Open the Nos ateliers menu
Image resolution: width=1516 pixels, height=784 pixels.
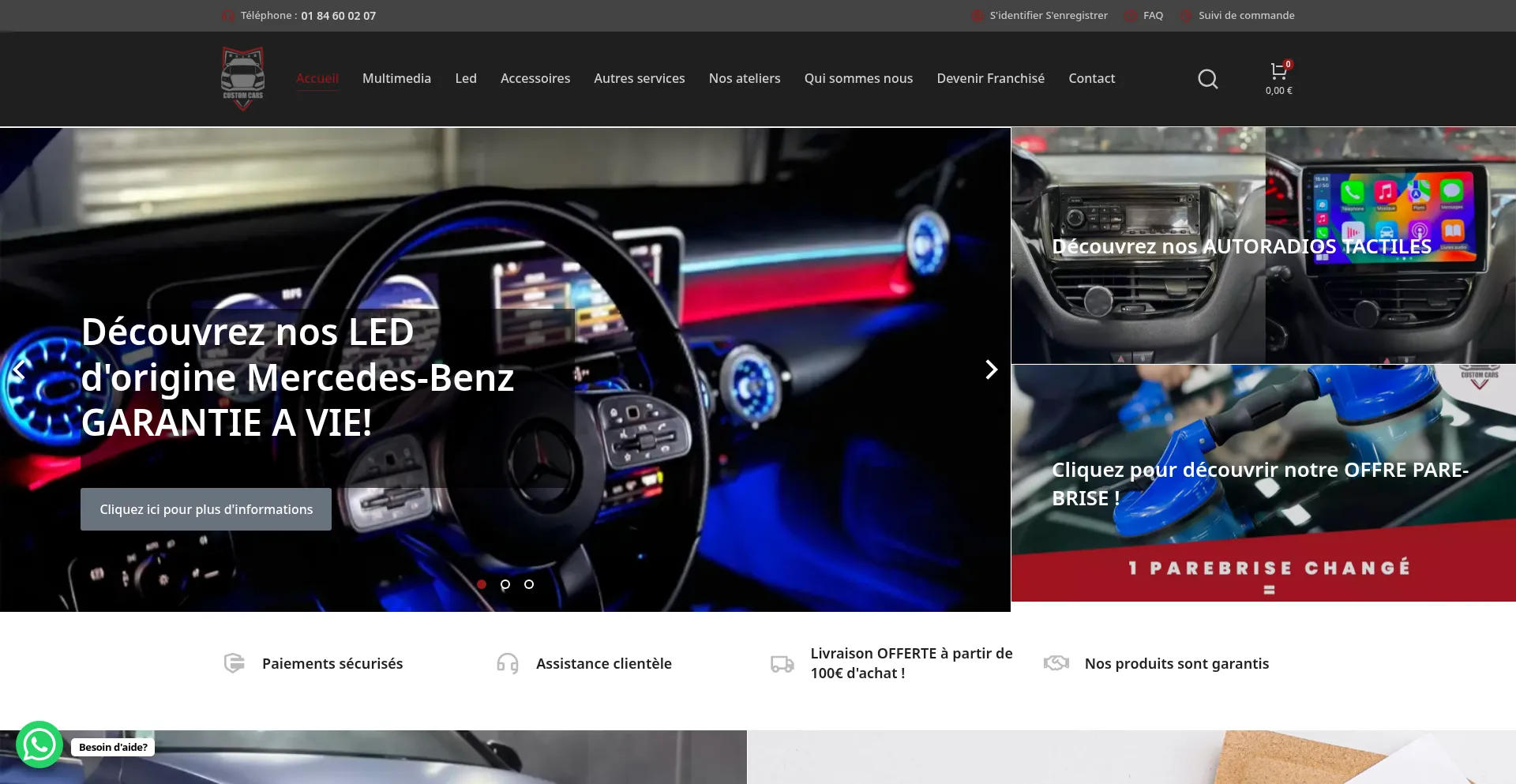click(745, 78)
